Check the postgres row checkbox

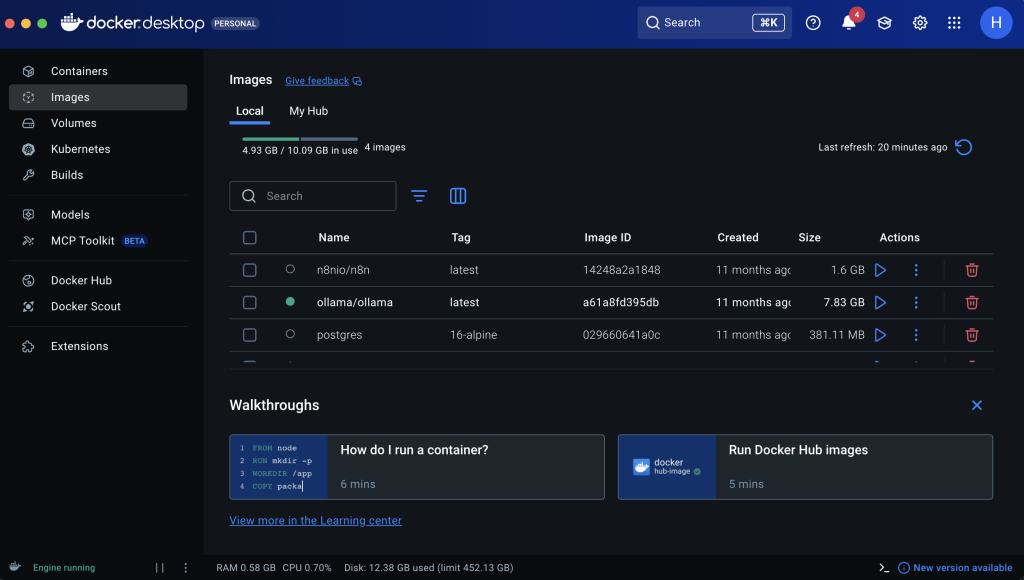tap(249, 335)
